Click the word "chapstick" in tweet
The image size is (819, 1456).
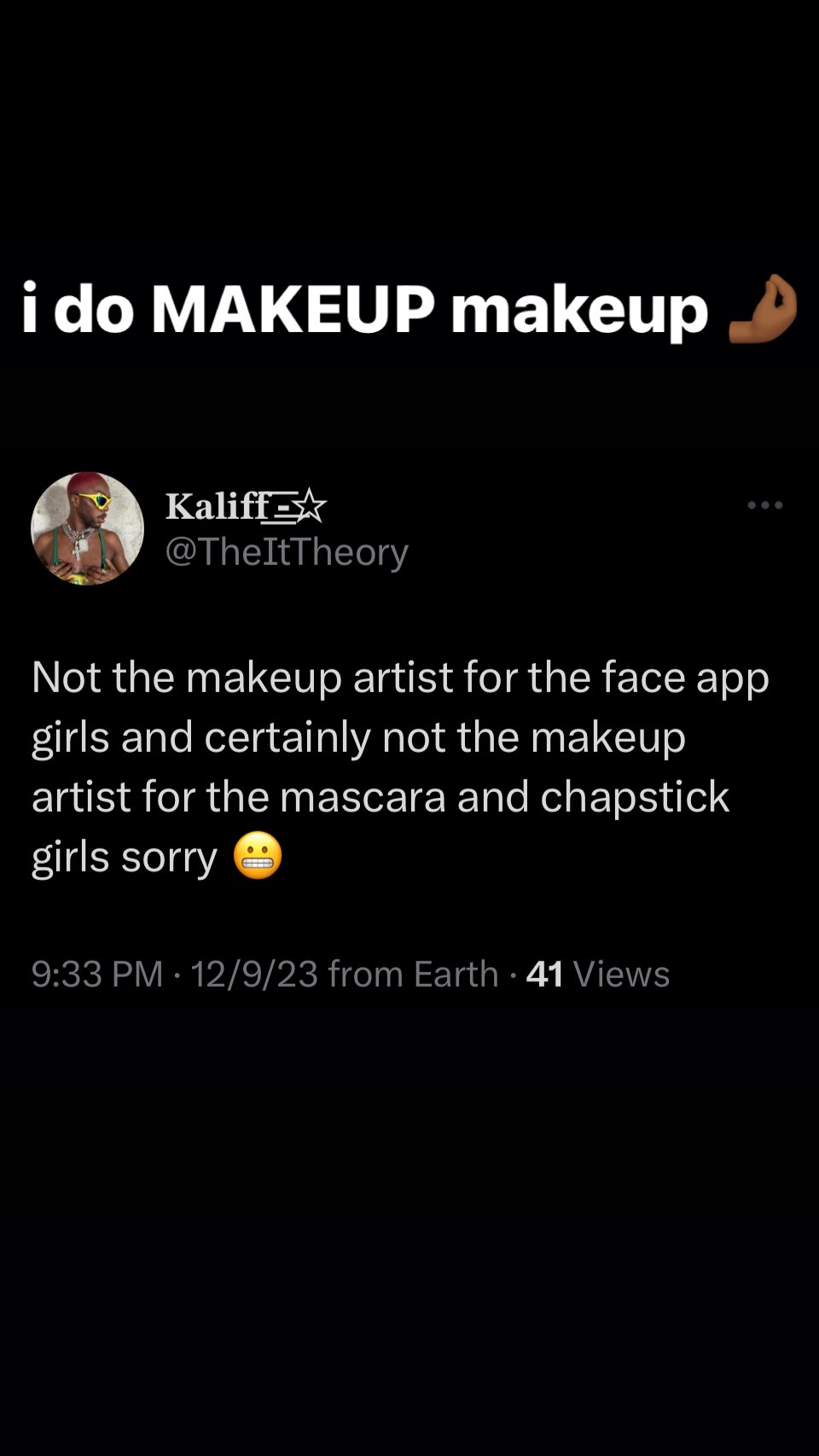click(635, 797)
